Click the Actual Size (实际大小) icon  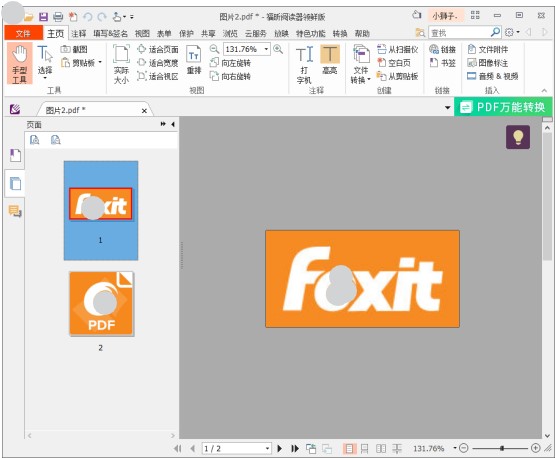(x=121, y=64)
